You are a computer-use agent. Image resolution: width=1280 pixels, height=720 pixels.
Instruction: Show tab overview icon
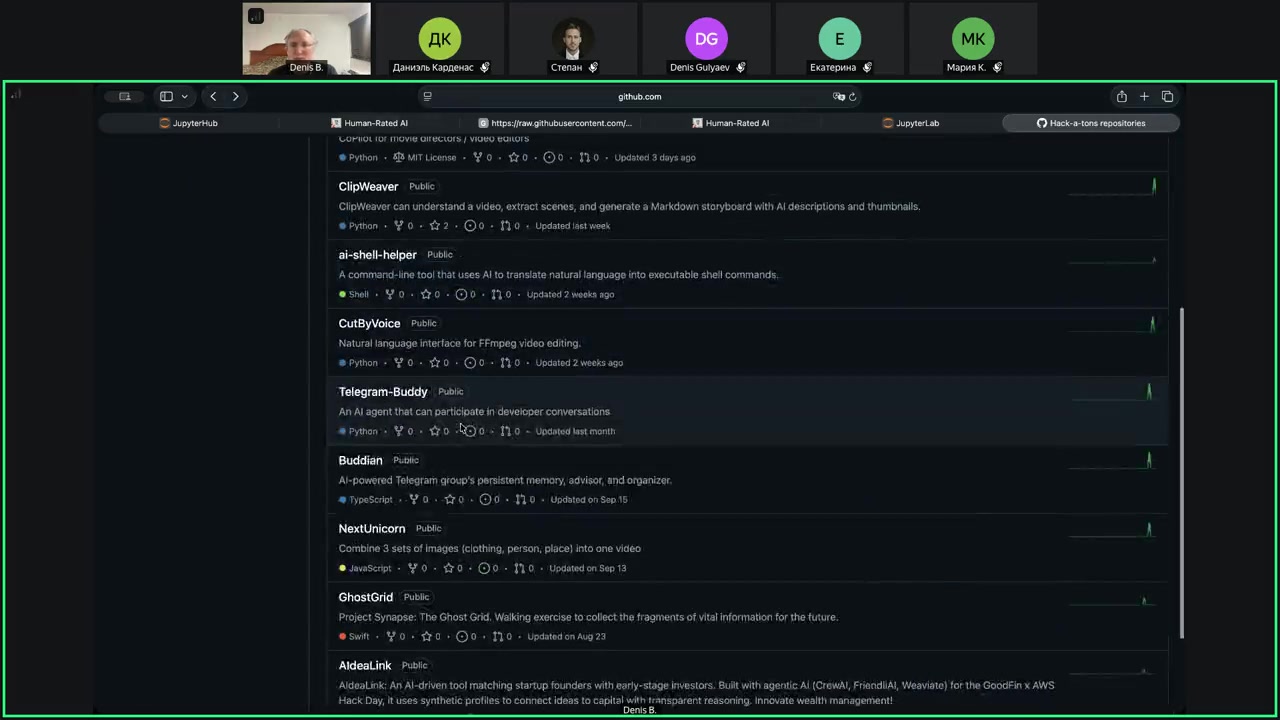click(1167, 97)
